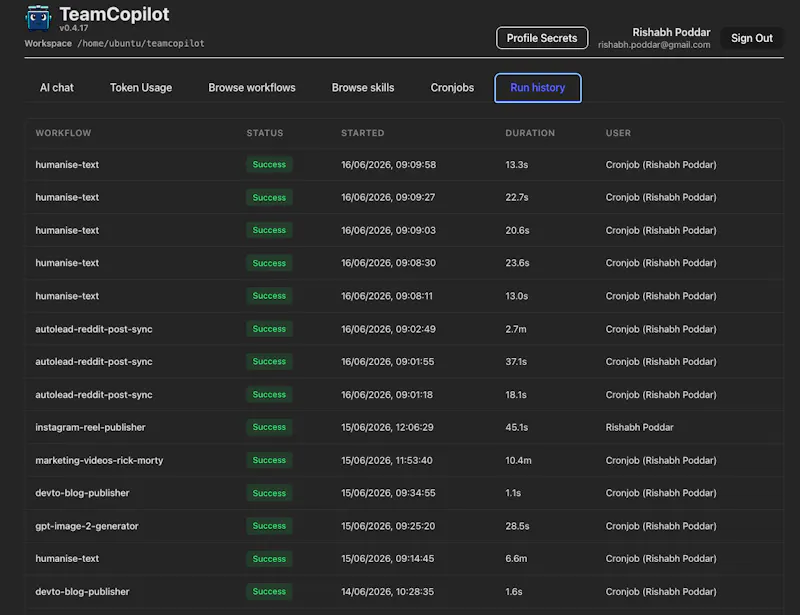800x615 pixels.
Task: Click the 6.6m duration value
Action: pos(516,559)
